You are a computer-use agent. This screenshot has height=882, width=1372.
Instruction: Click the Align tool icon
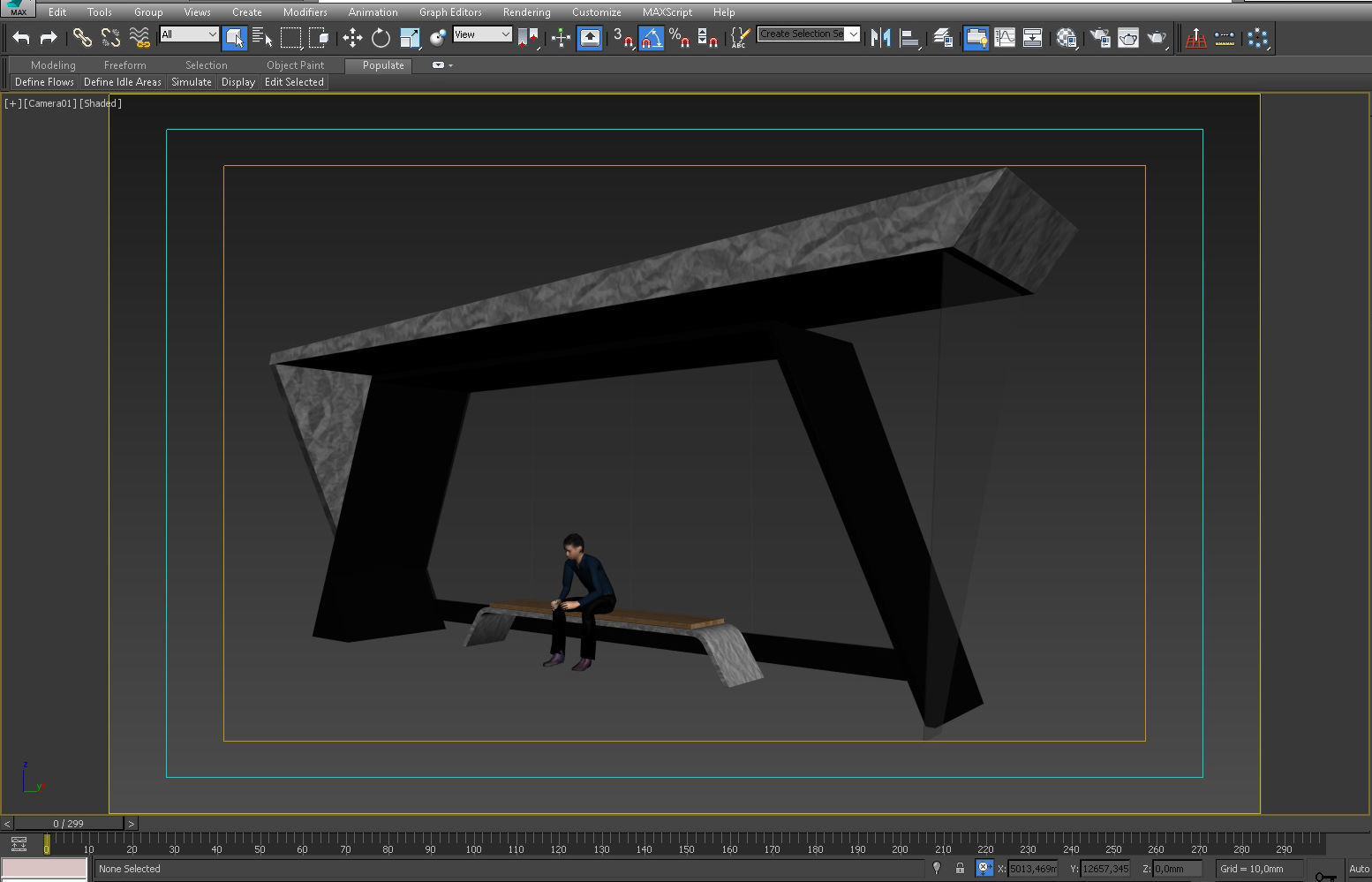[909, 37]
